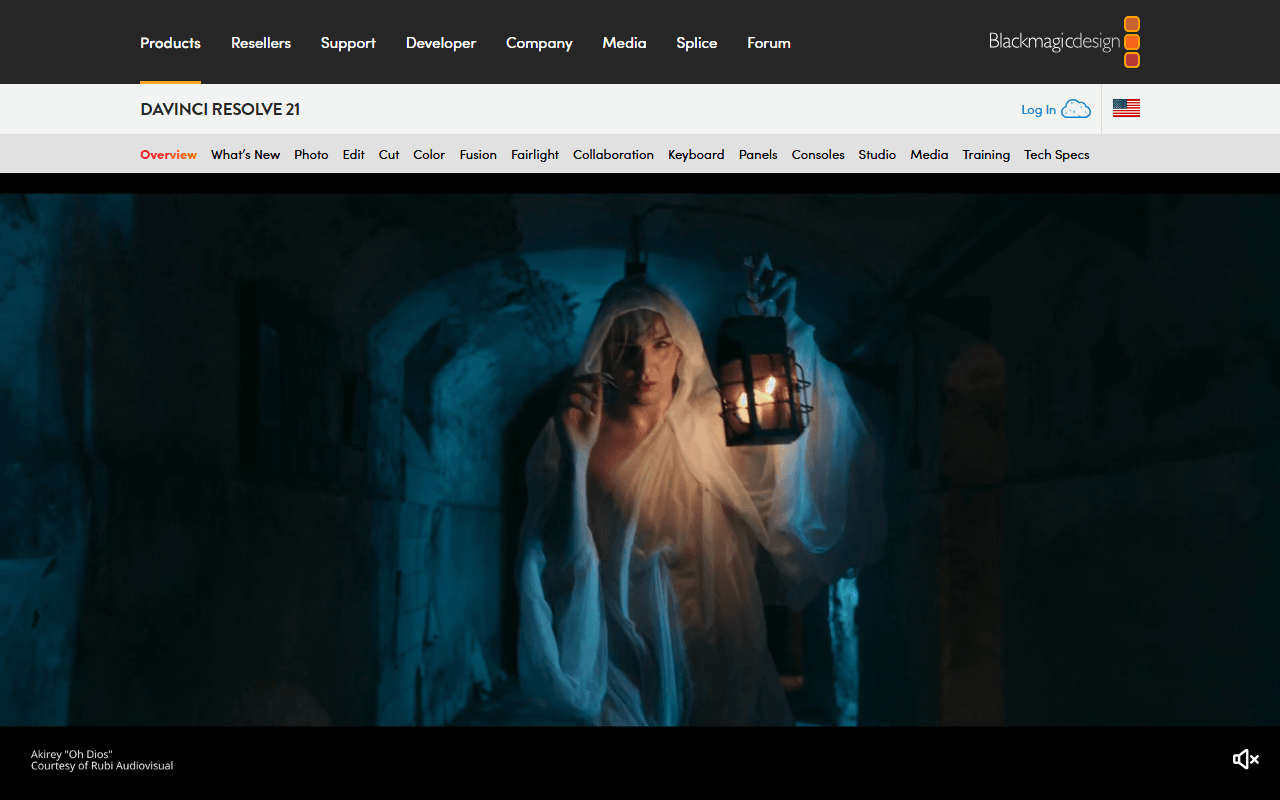The width and height of the screenshot is (1280, 800).
Task: Switch to the What's New tab
Action: click(x=245, y=154)
